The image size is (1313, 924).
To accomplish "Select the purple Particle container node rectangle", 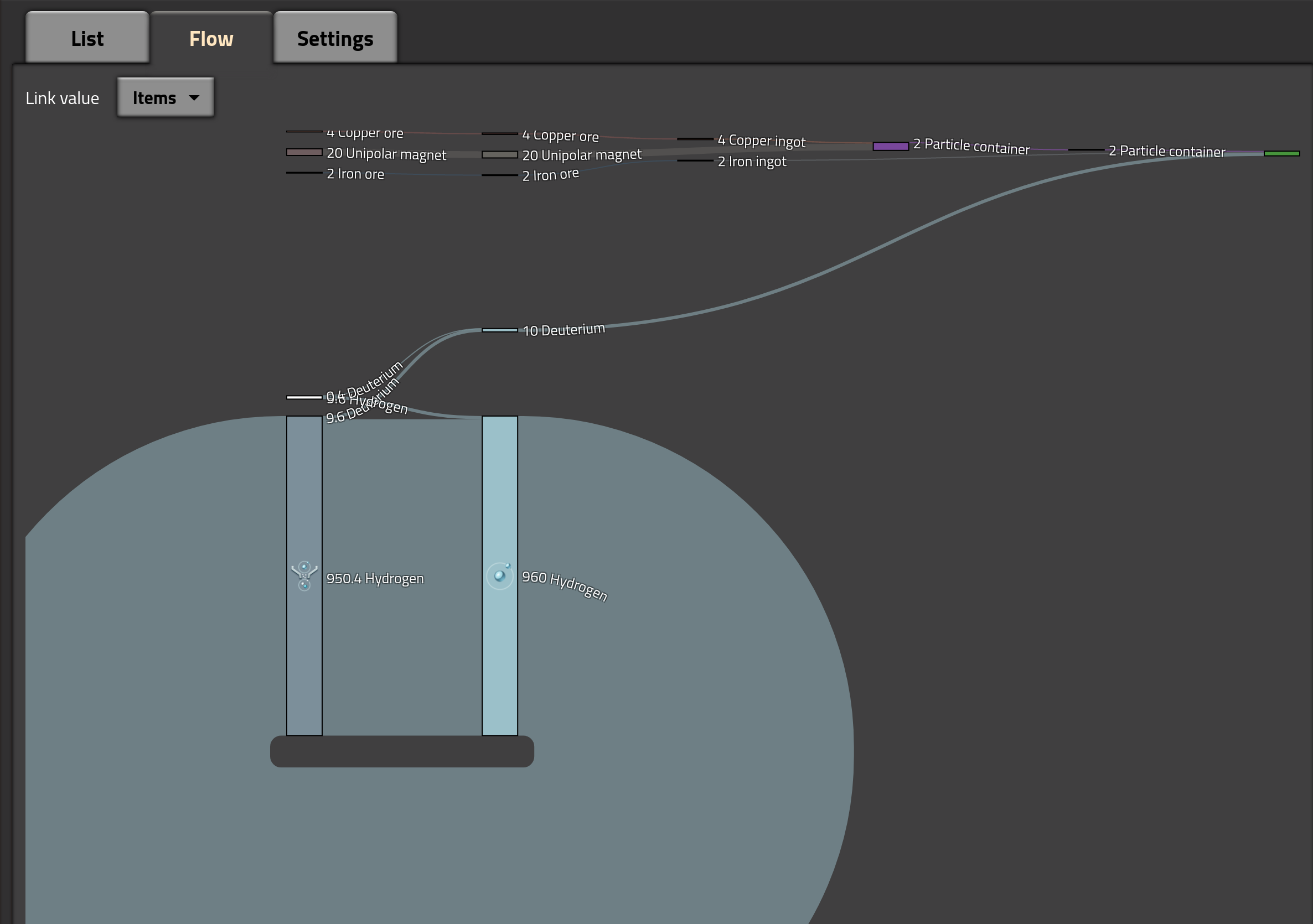I will point(890,147).
